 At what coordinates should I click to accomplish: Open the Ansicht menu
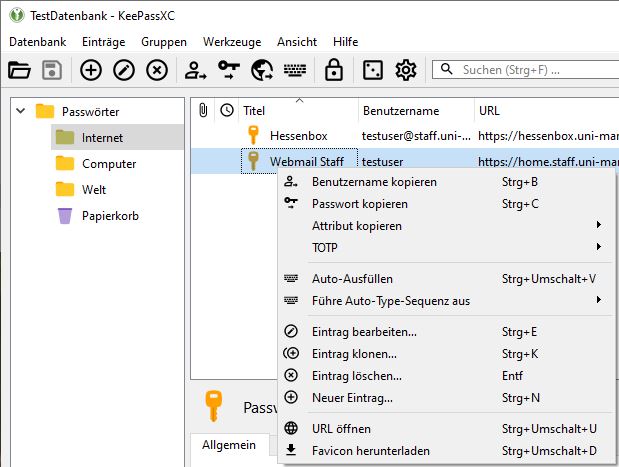297,41
